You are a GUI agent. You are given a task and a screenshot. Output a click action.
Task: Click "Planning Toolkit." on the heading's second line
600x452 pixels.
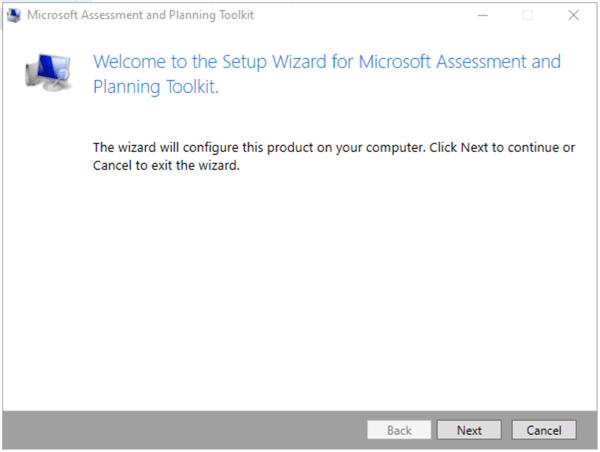tap(155, 87)
